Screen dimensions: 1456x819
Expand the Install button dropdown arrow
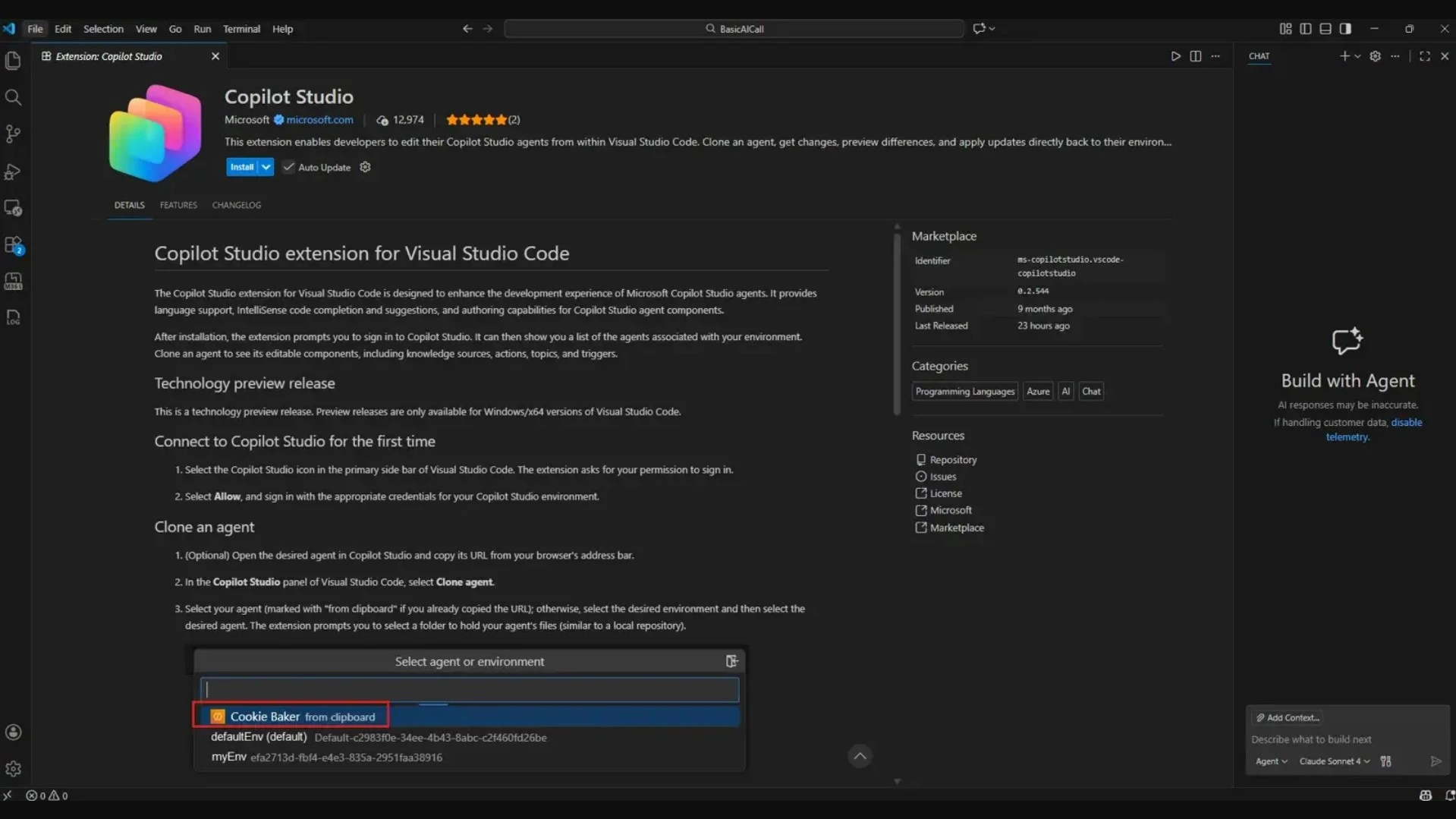coord(266,167)
